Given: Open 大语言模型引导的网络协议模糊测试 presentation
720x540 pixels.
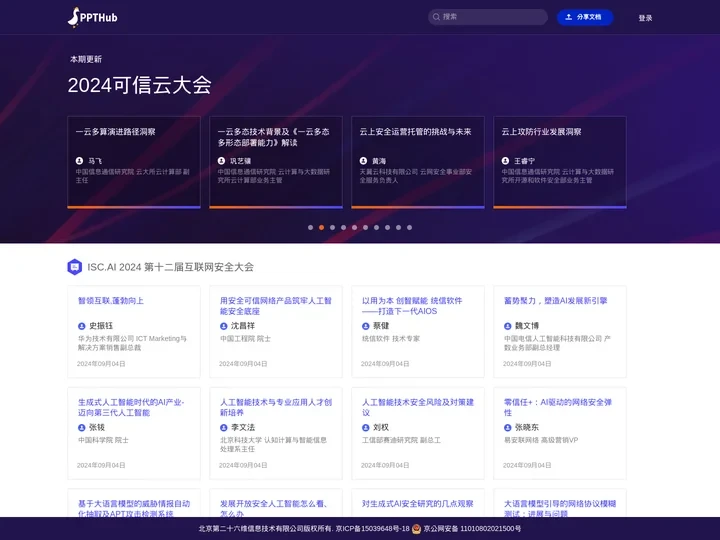Looking at the screenshot, I should tap(560, 508).
